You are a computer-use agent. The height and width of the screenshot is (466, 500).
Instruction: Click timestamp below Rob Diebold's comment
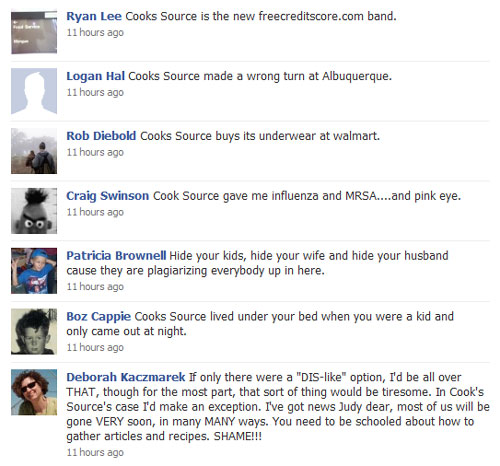click(95, 152)
